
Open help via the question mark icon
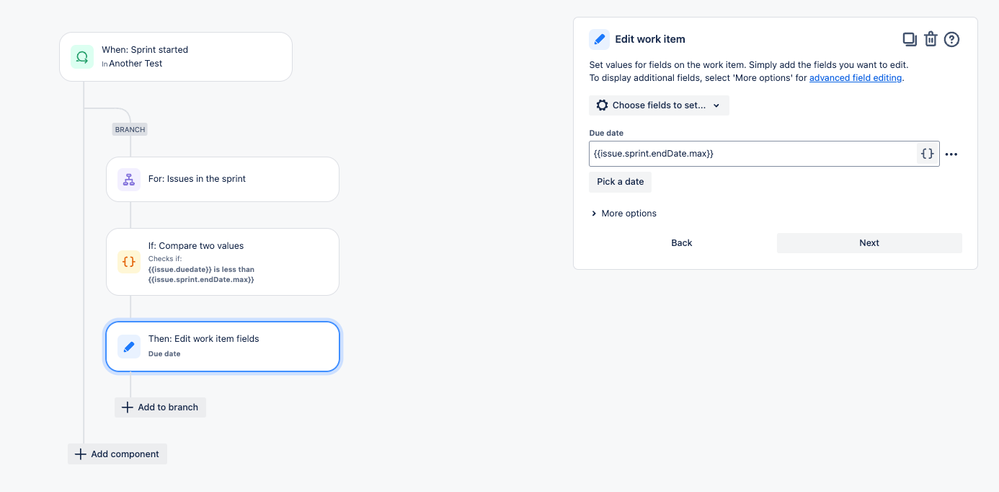pos(951,40)
